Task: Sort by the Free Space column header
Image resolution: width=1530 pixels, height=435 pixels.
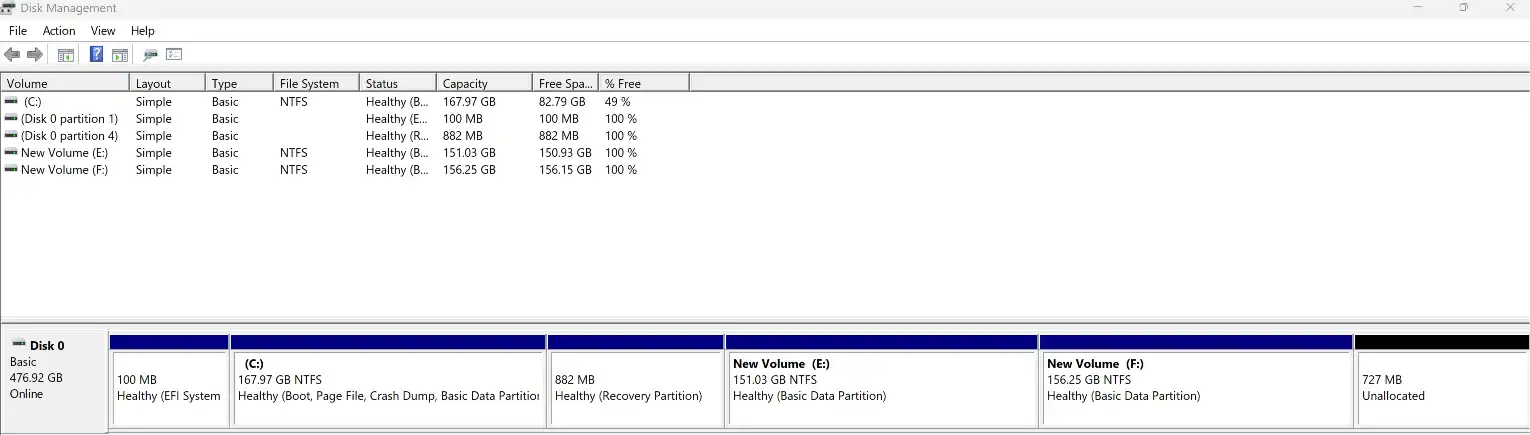Action: coord(565,83)
